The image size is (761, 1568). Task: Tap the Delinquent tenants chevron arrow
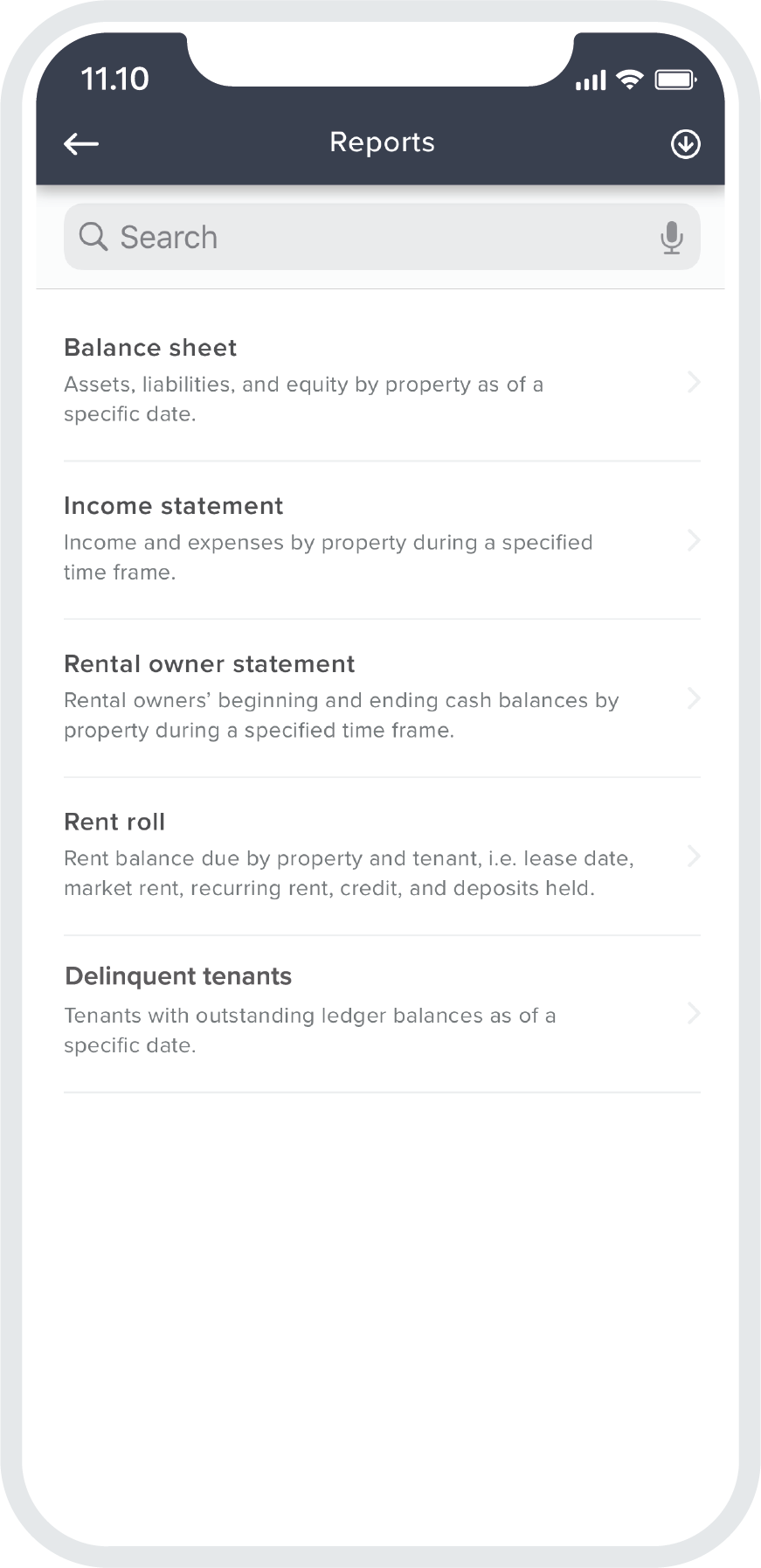click(x=694, y=1014)
